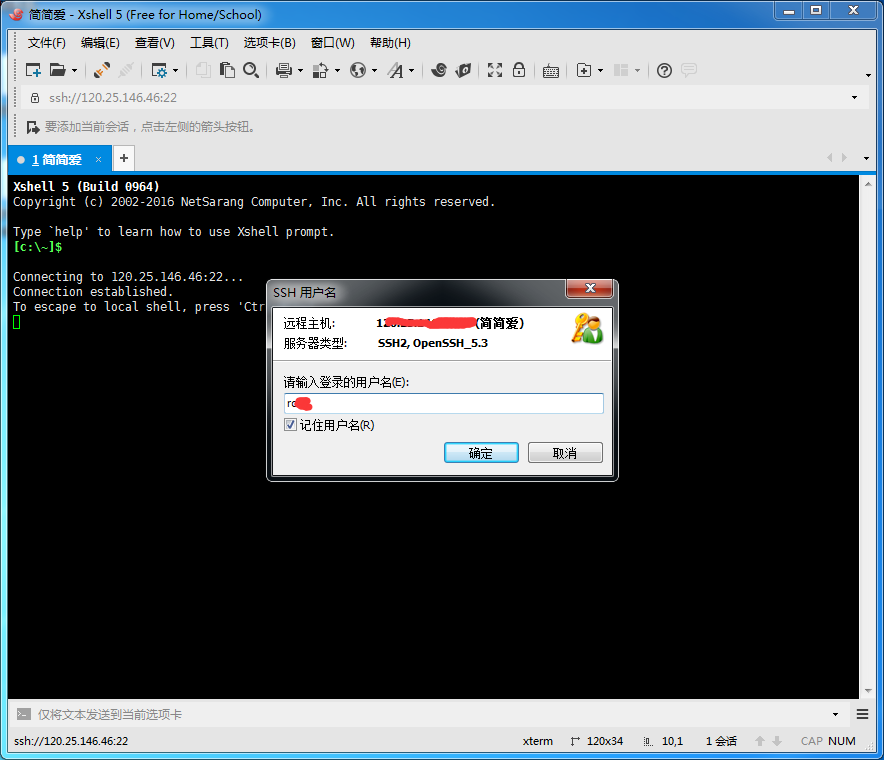
Task: Open the compose bar target dropdown
Action: 835,714
